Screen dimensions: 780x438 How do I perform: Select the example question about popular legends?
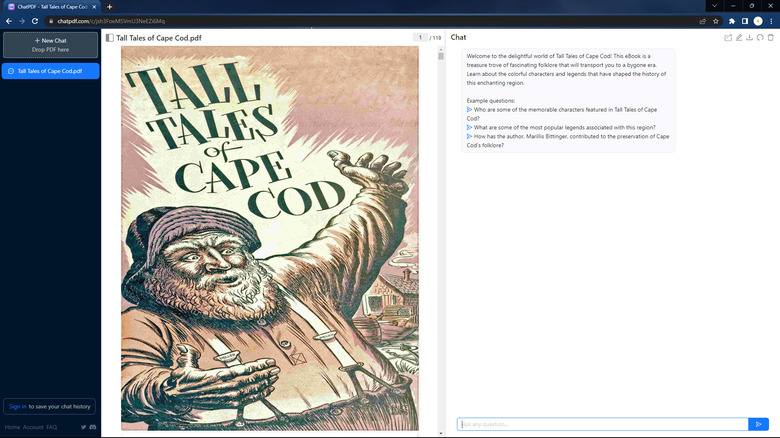[561, 127]
